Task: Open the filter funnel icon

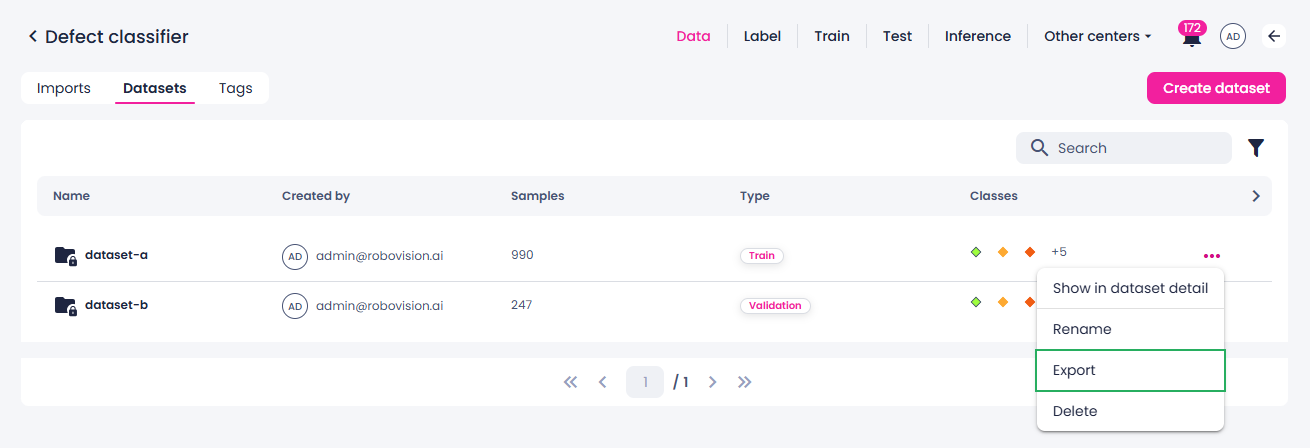Action: pos(1256,148)
